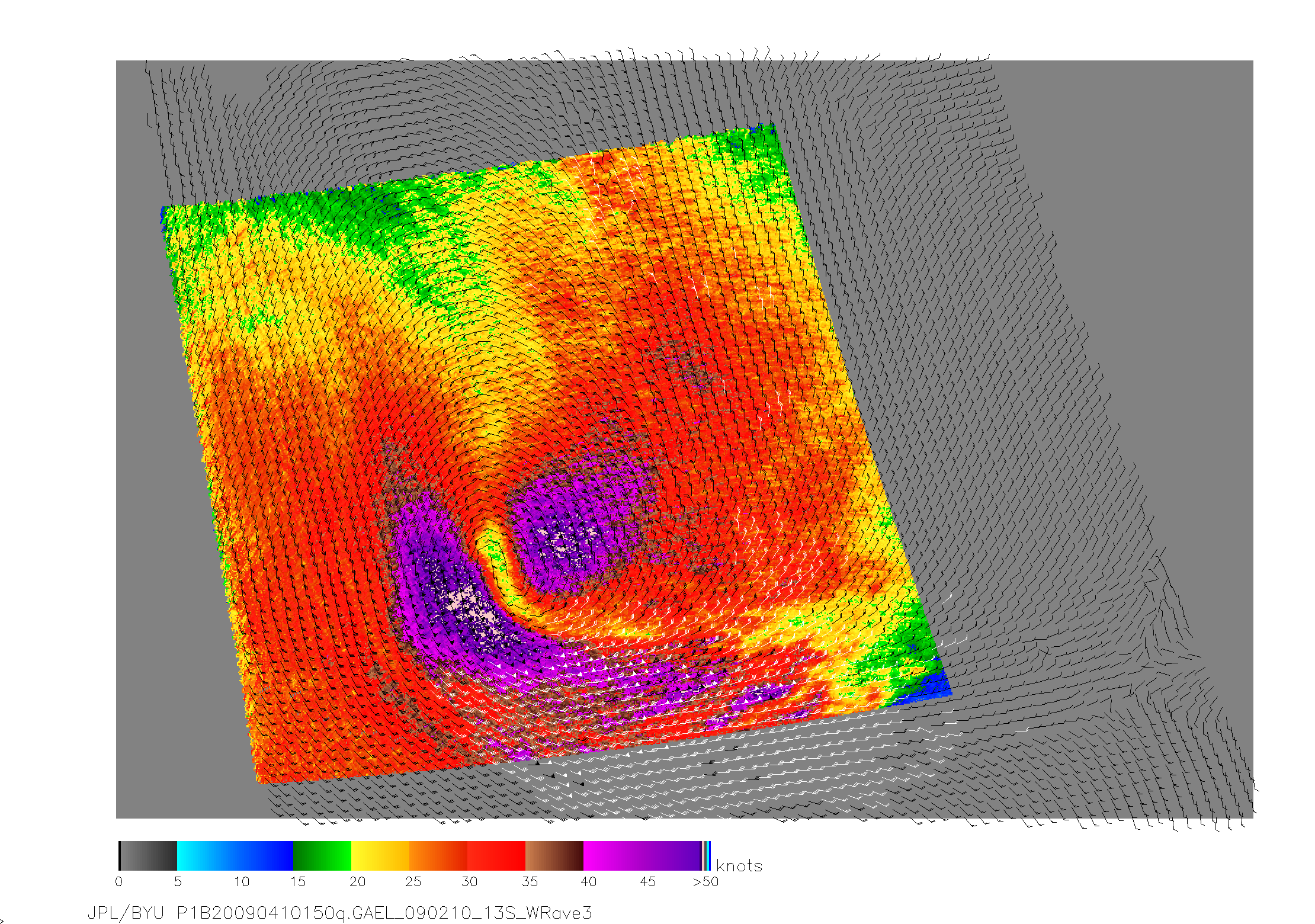Click the yellow 20-25 knots legend segment

380,856
